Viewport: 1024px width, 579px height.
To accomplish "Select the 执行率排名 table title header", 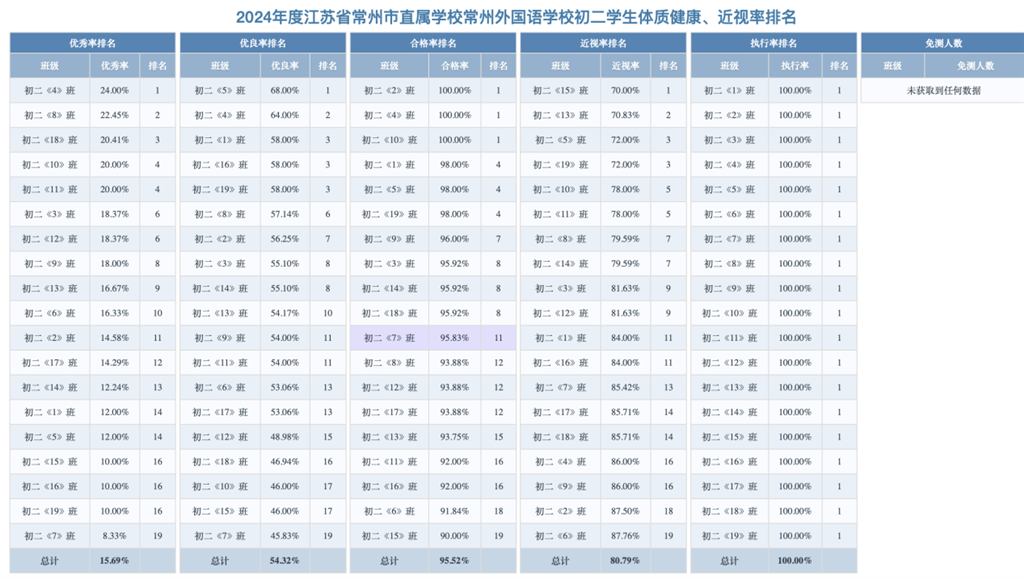I will 773,43.
